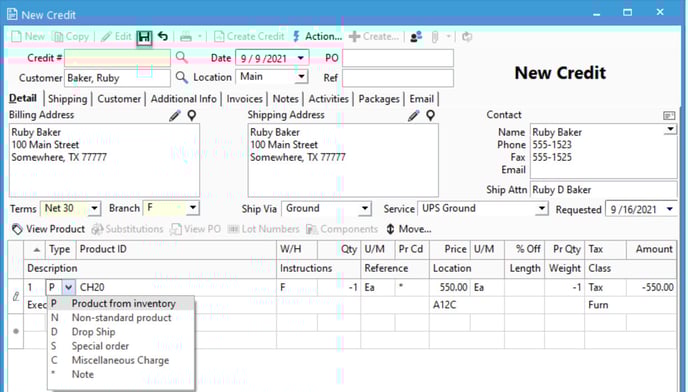The height and width of the screenshot is (392, 688).
Task: Open the Branch dropdown
Action: point(193,207)
